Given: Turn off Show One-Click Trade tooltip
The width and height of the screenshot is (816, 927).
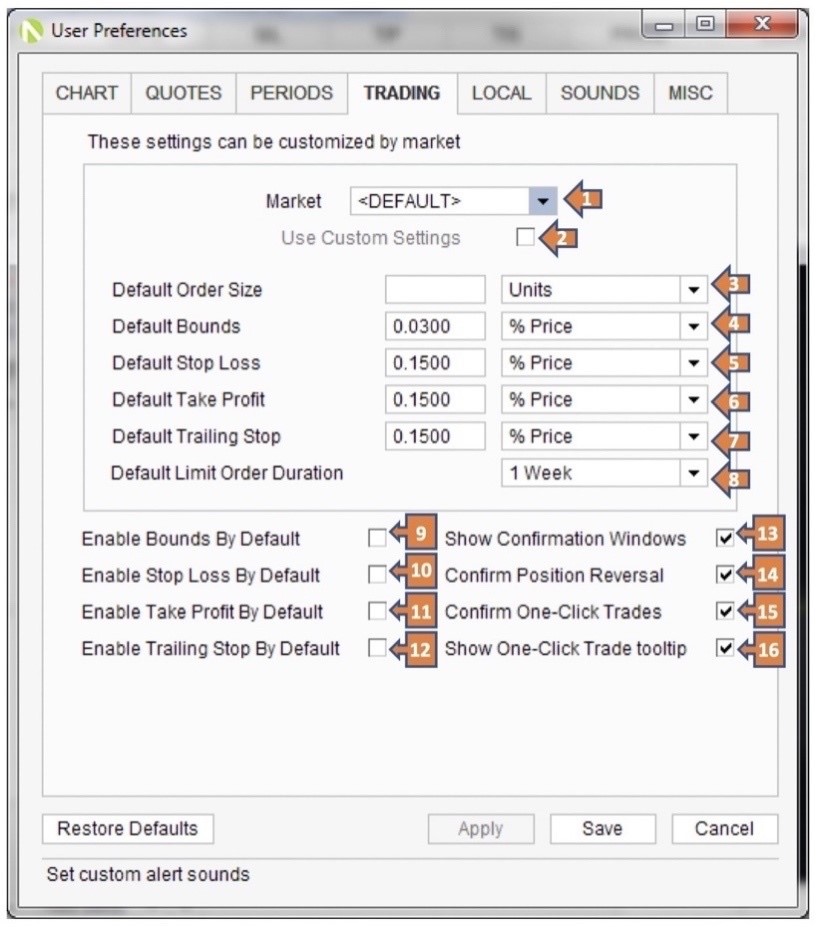Looking at the screenshot, I should pos(725,649).
